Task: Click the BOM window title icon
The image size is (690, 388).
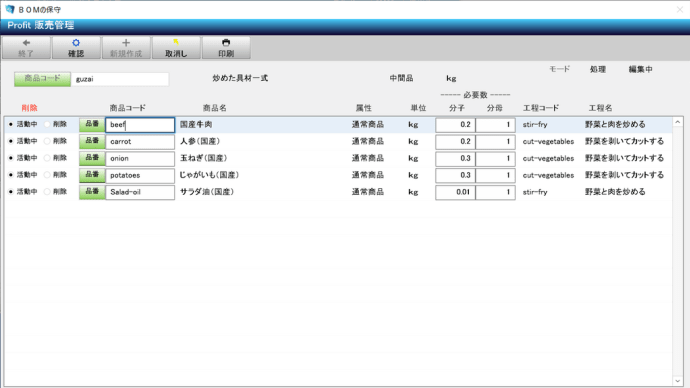Action: click(10, 9)
